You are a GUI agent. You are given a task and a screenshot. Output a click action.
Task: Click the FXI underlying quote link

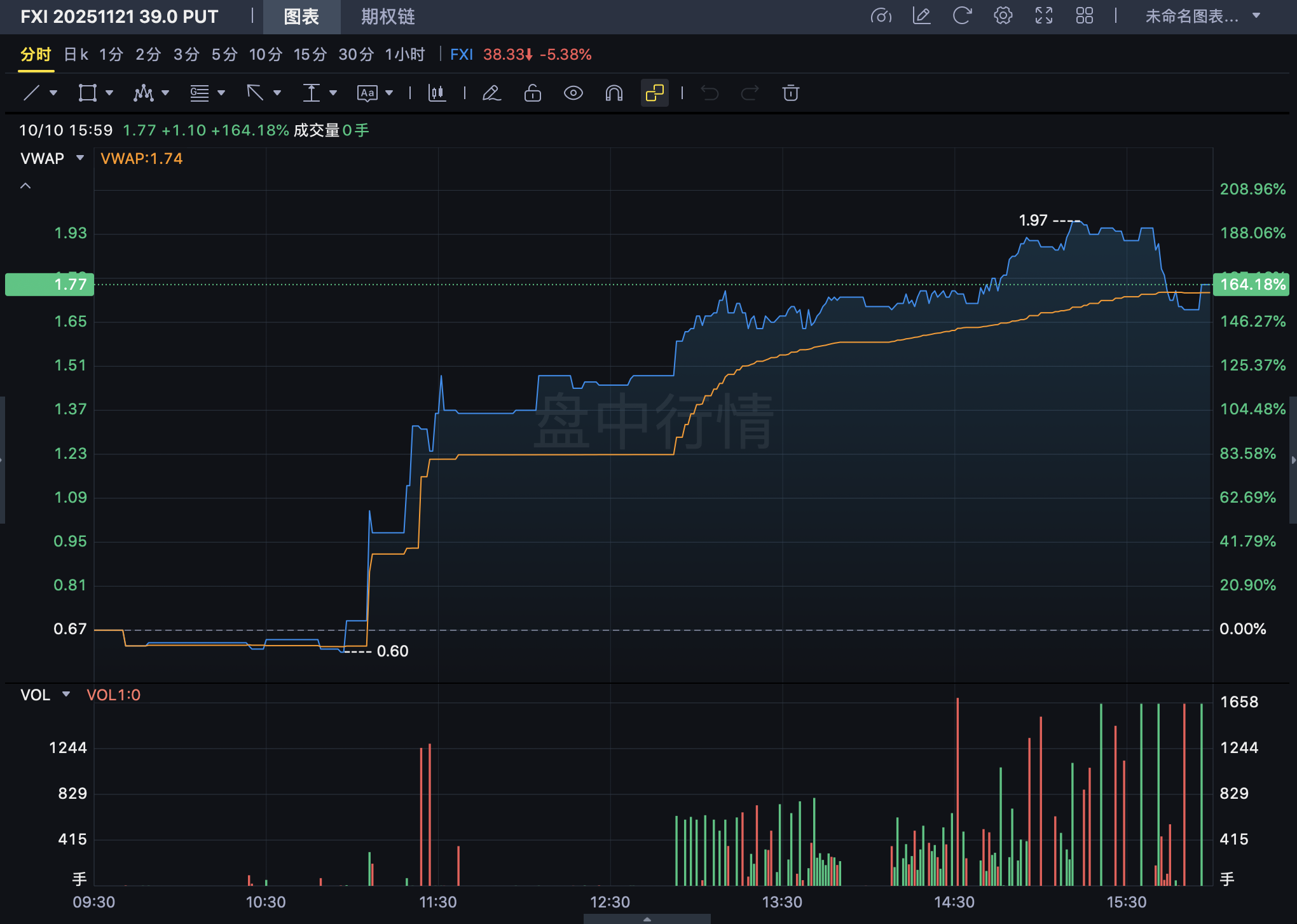coord(462,55)
